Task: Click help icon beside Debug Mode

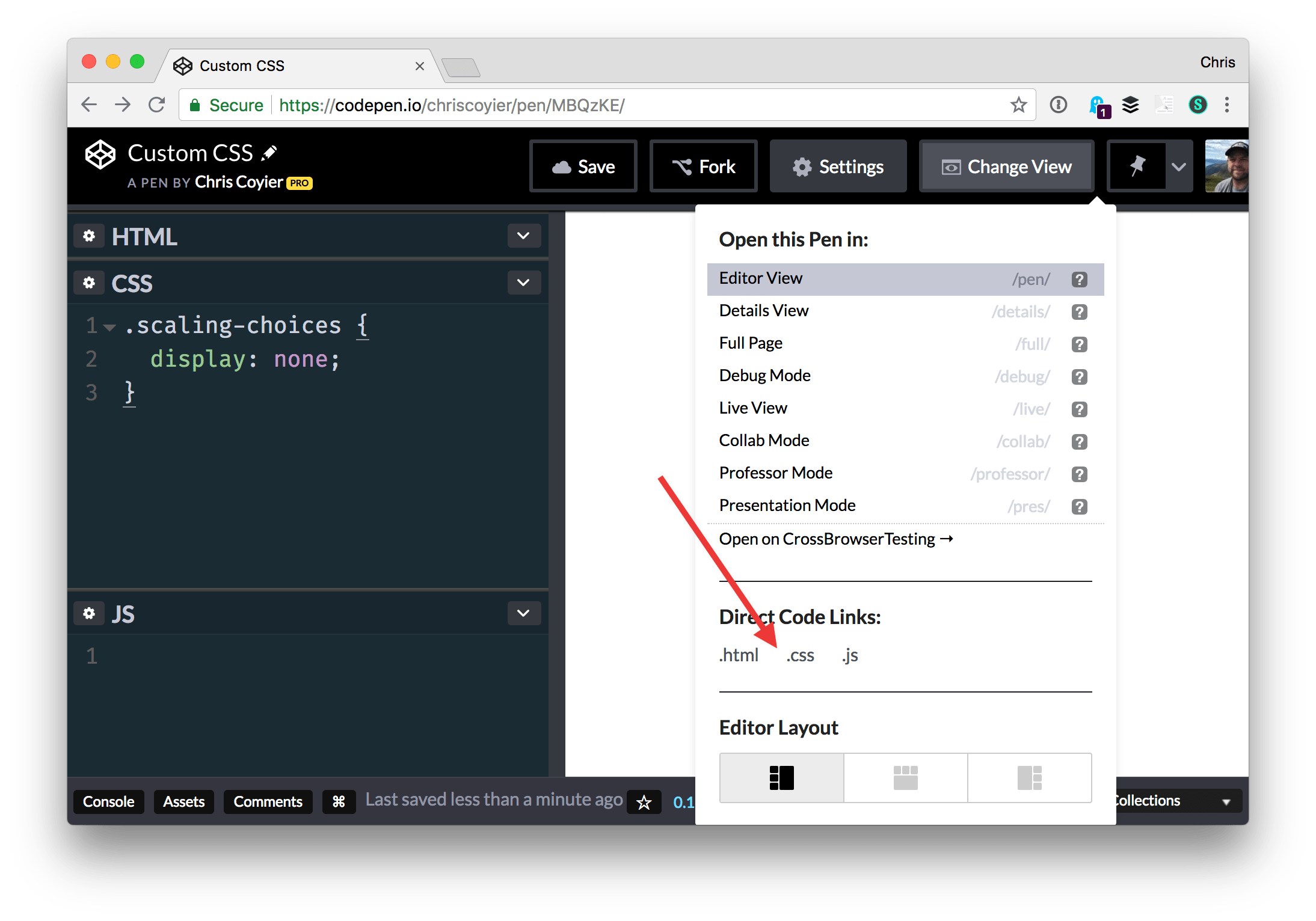Action: tap(1079, 377)
